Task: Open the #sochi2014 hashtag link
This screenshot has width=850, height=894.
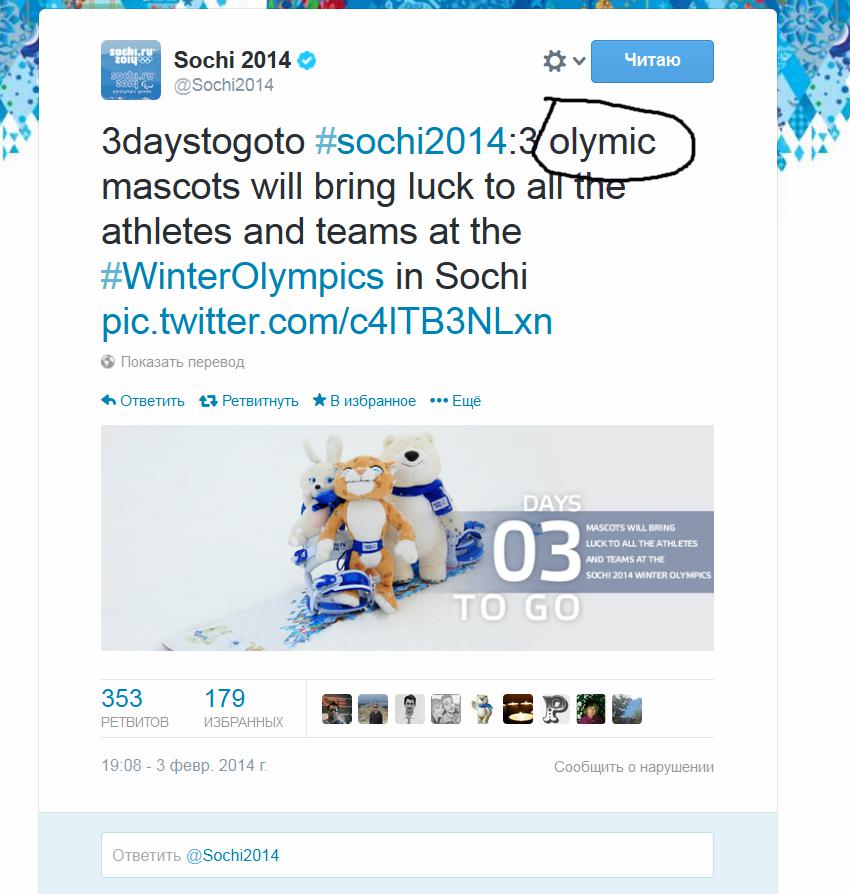Action: click(x=410, y=141)
